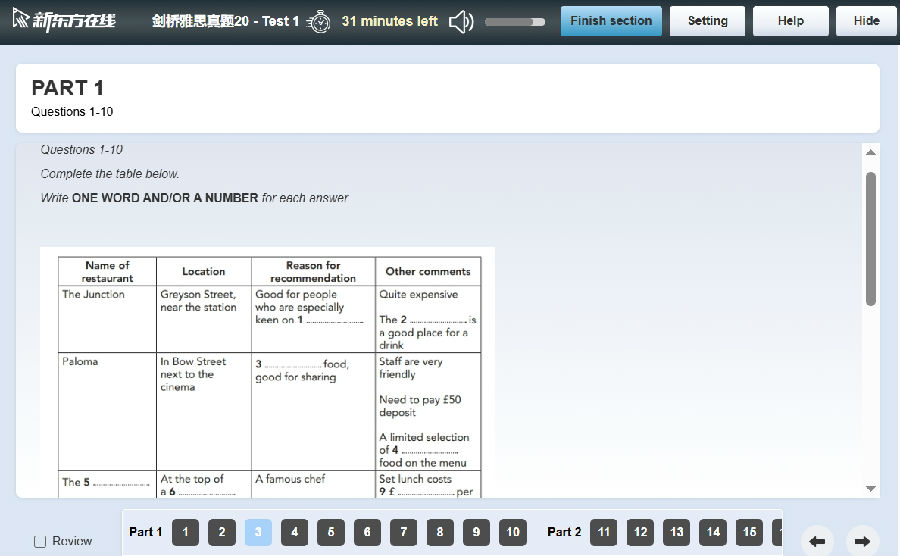Viewport: 900px width, 556px height.
Task: Go to next question with right arrow
Action: (x=863, y=541)
